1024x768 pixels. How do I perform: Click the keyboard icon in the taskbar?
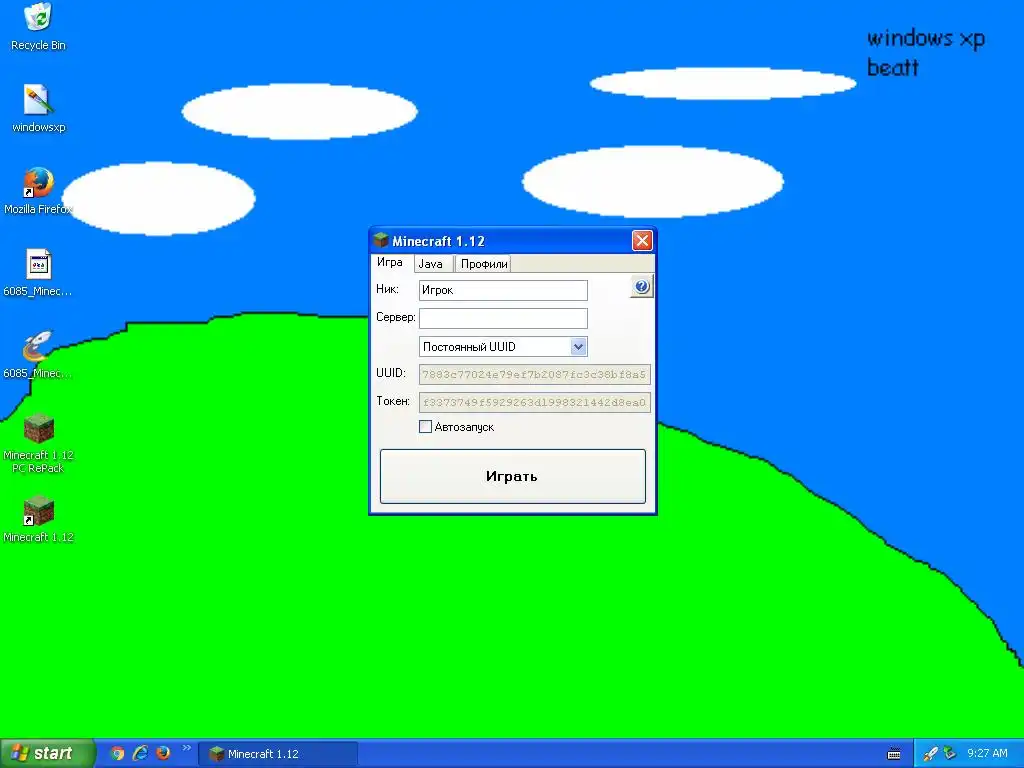tap(894, 754)
